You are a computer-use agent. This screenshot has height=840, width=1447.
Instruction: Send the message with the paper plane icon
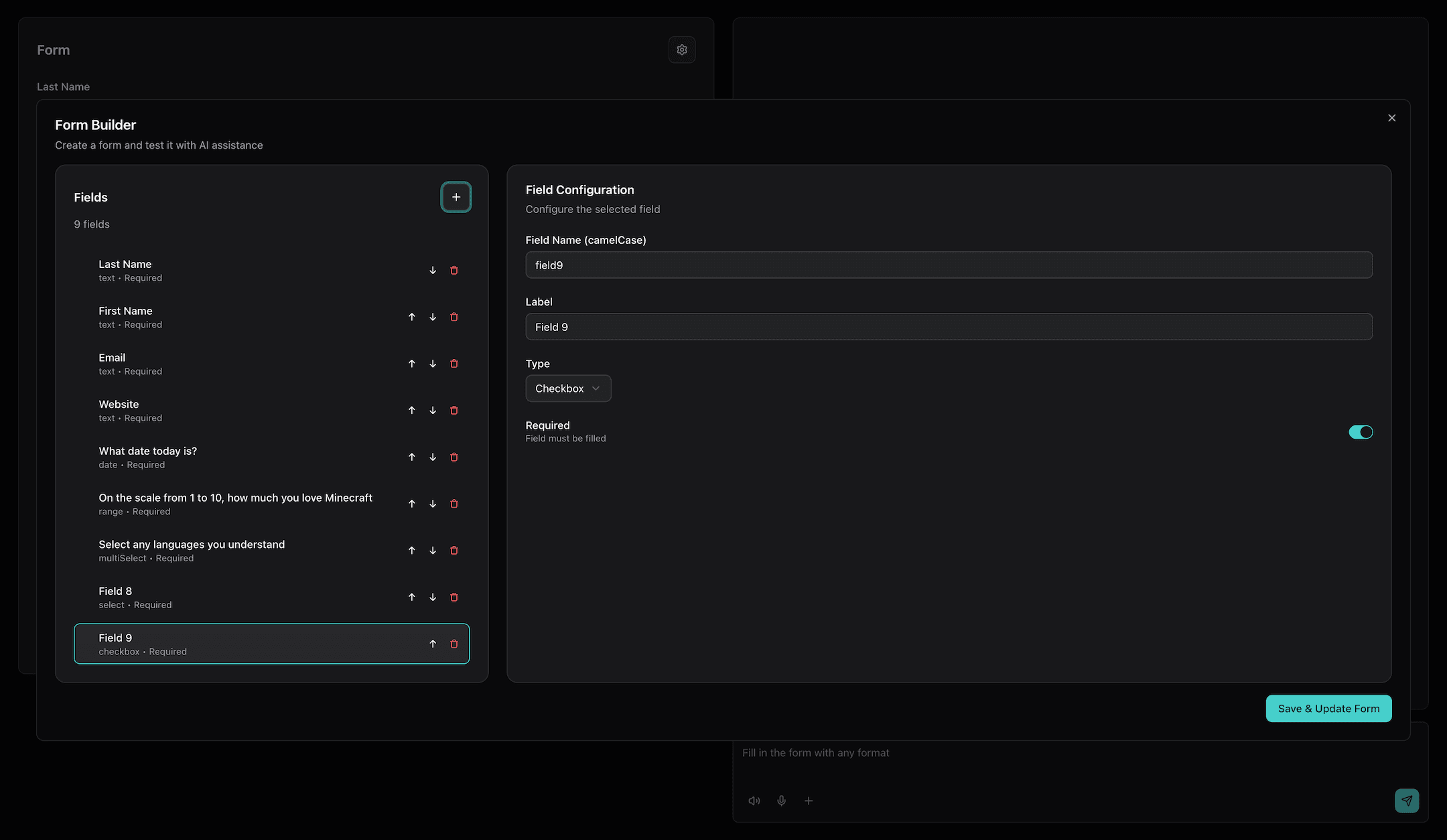click(x=1407, y=800)
